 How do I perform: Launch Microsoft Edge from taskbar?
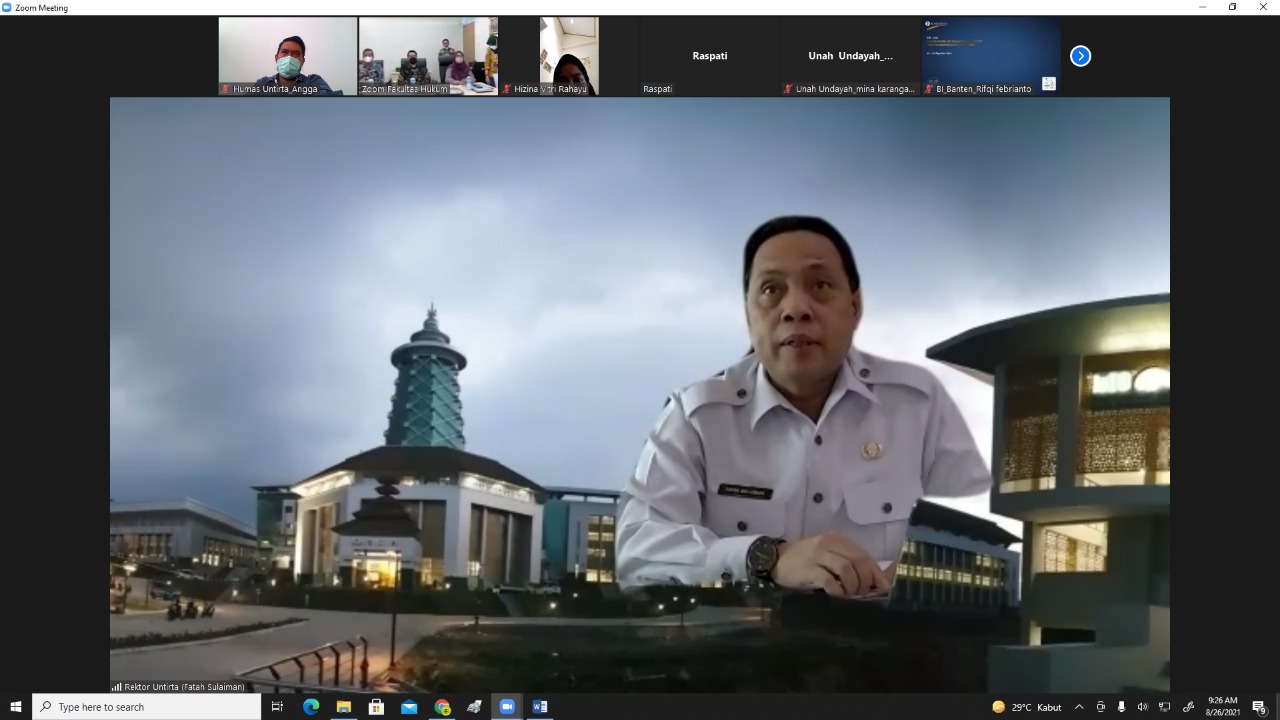click(x=311, y=707)
